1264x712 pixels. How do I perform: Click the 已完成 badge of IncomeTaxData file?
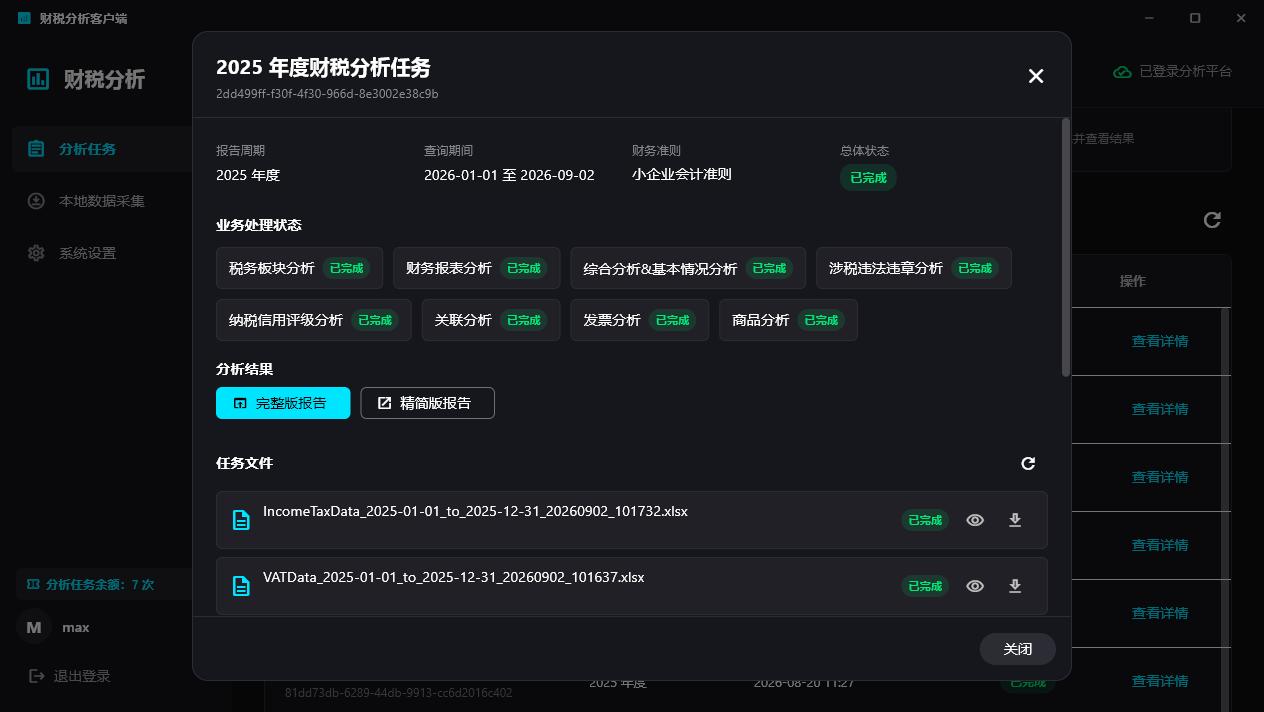click(925, 520)
